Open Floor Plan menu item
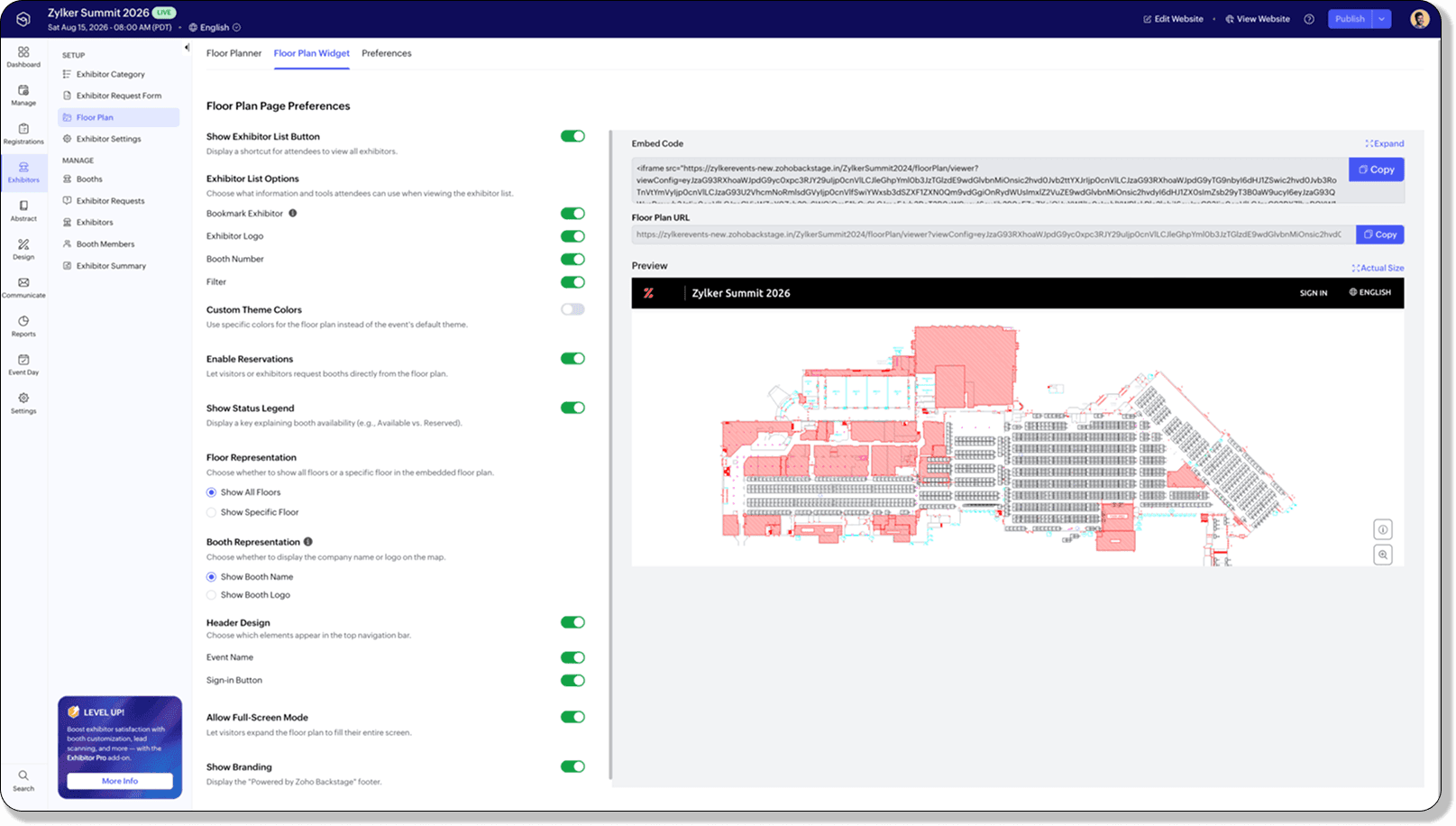 pos(118,117)
